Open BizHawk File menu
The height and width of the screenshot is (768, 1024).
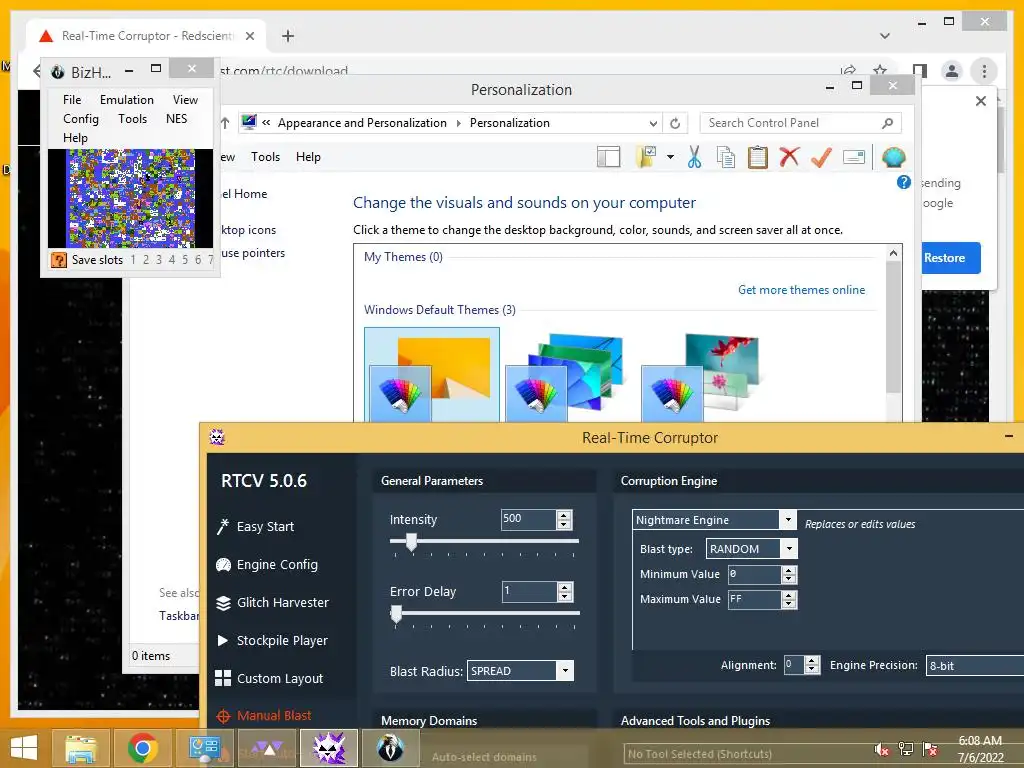coord(72,100)
